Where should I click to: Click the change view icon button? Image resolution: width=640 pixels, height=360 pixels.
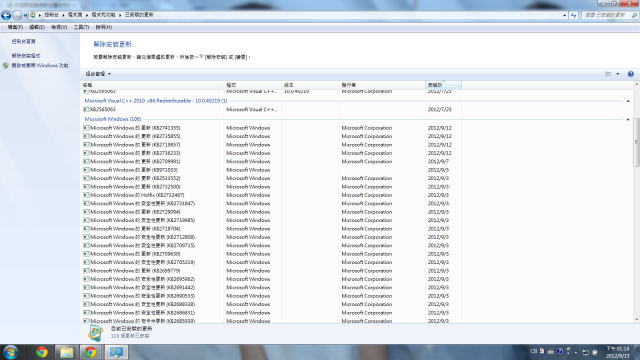[x=608, y=74]
